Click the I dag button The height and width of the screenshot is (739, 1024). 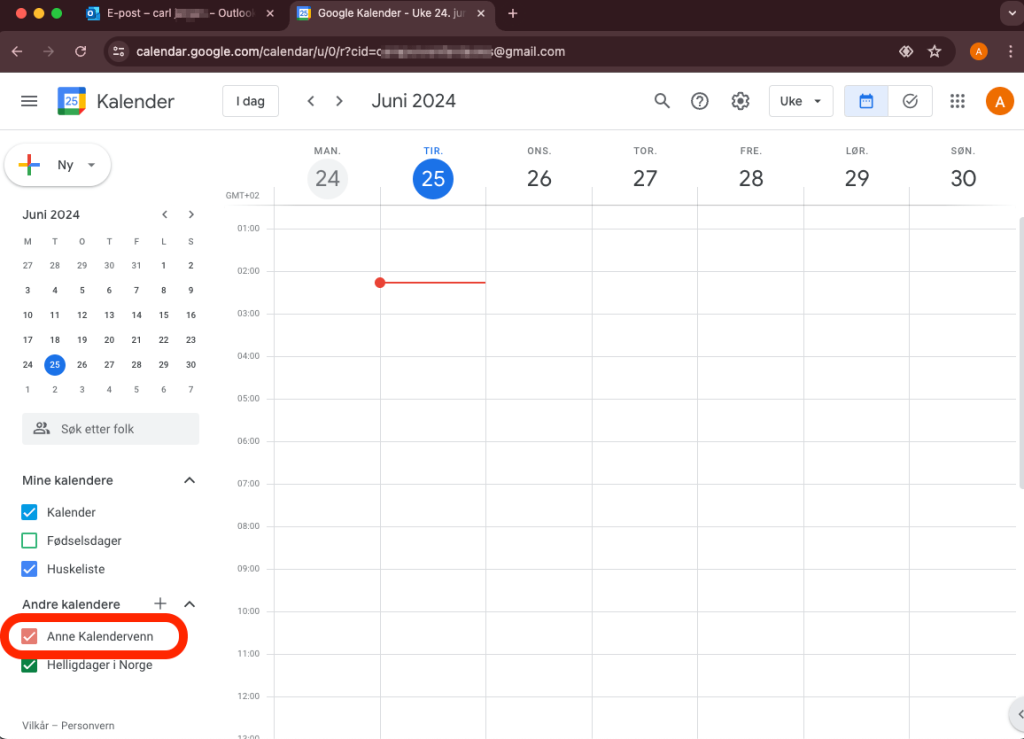click(x=250, y=101)
